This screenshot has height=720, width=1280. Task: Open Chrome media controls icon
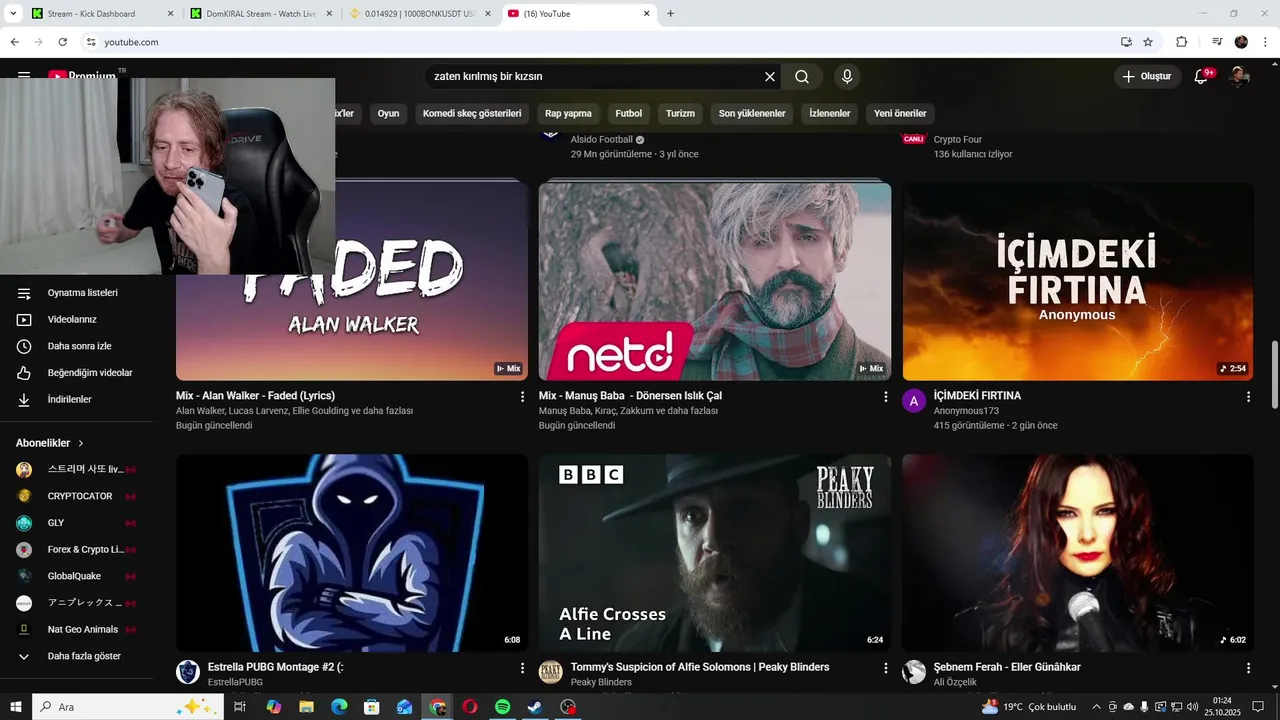pyautogui.click(x=1217, y=42)
